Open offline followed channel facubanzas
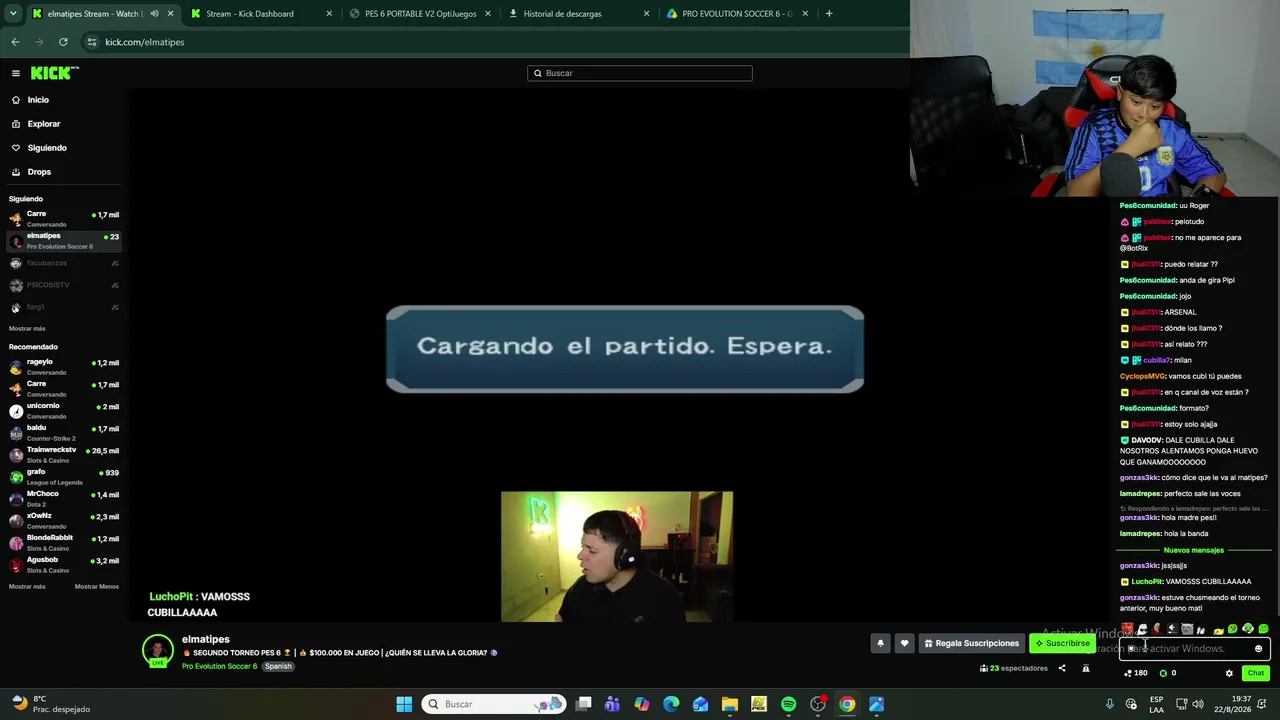This screenshot has height=720, width=1280. (x=64, y=263)
